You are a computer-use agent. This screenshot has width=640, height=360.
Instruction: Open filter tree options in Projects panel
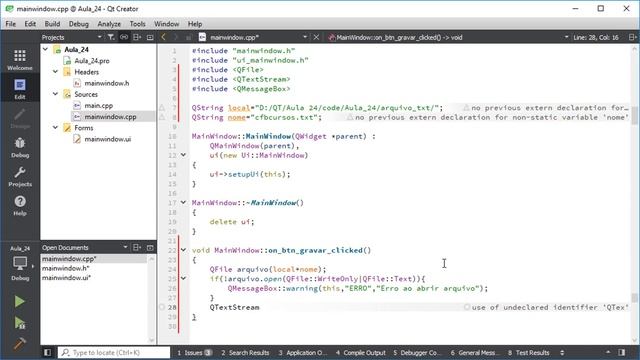point(111,37)
